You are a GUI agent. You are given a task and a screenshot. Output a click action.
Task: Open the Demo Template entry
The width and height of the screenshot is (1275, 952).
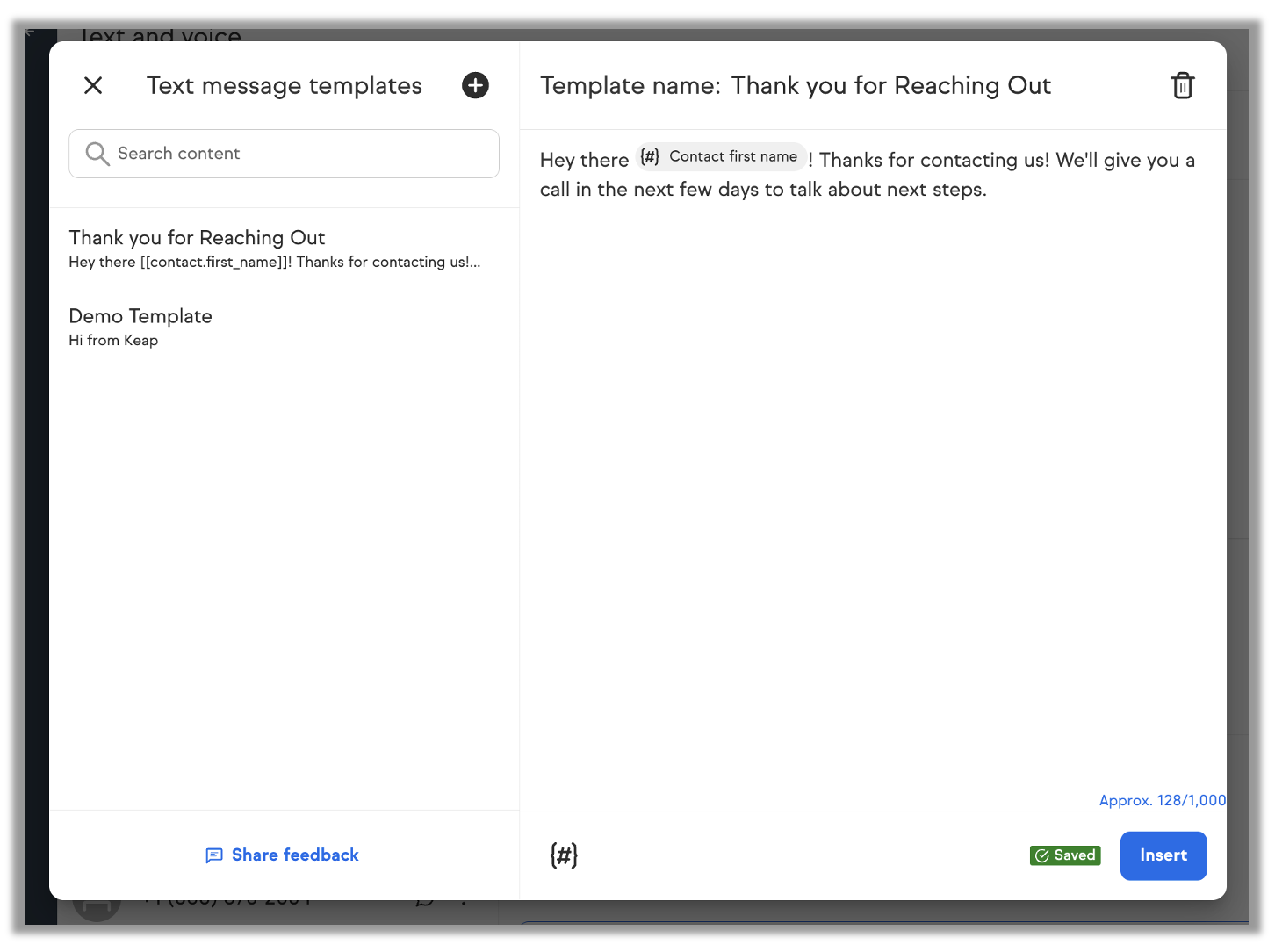[x=140, y=316]
